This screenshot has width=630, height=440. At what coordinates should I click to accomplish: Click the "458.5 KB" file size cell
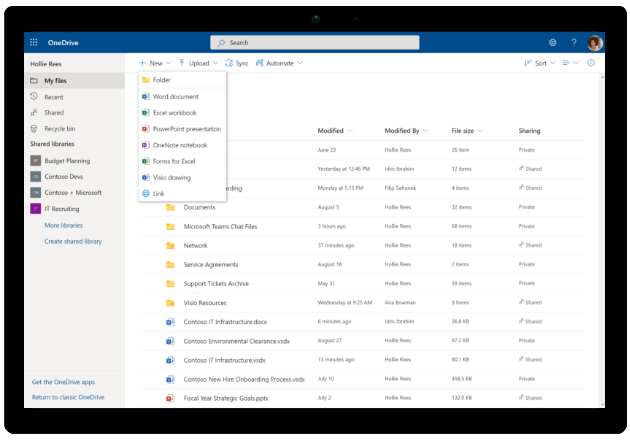point(461,379)
